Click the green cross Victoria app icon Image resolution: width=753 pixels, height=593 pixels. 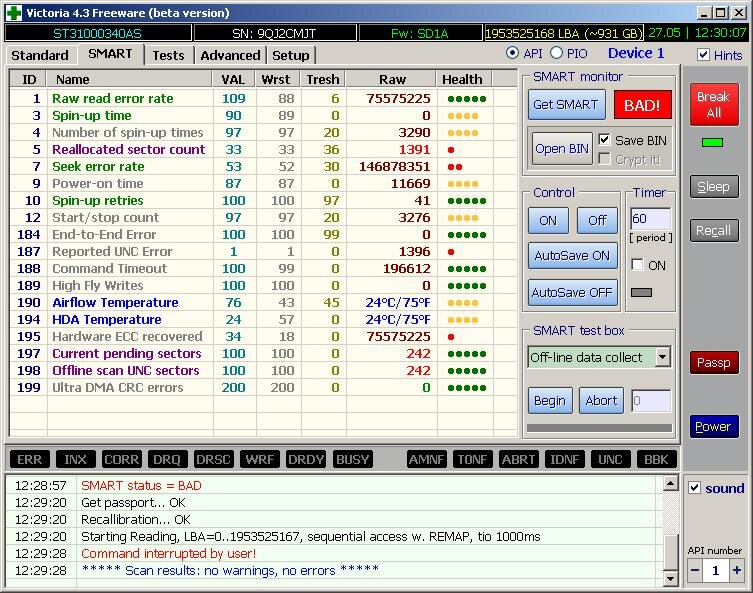[x=14, y=12]
